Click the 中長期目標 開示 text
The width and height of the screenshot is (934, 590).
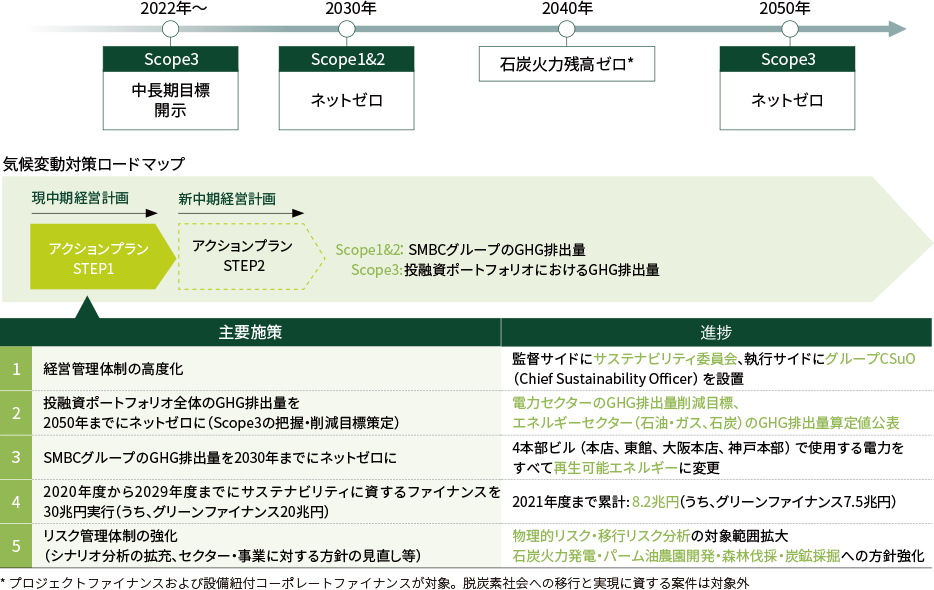170,100
